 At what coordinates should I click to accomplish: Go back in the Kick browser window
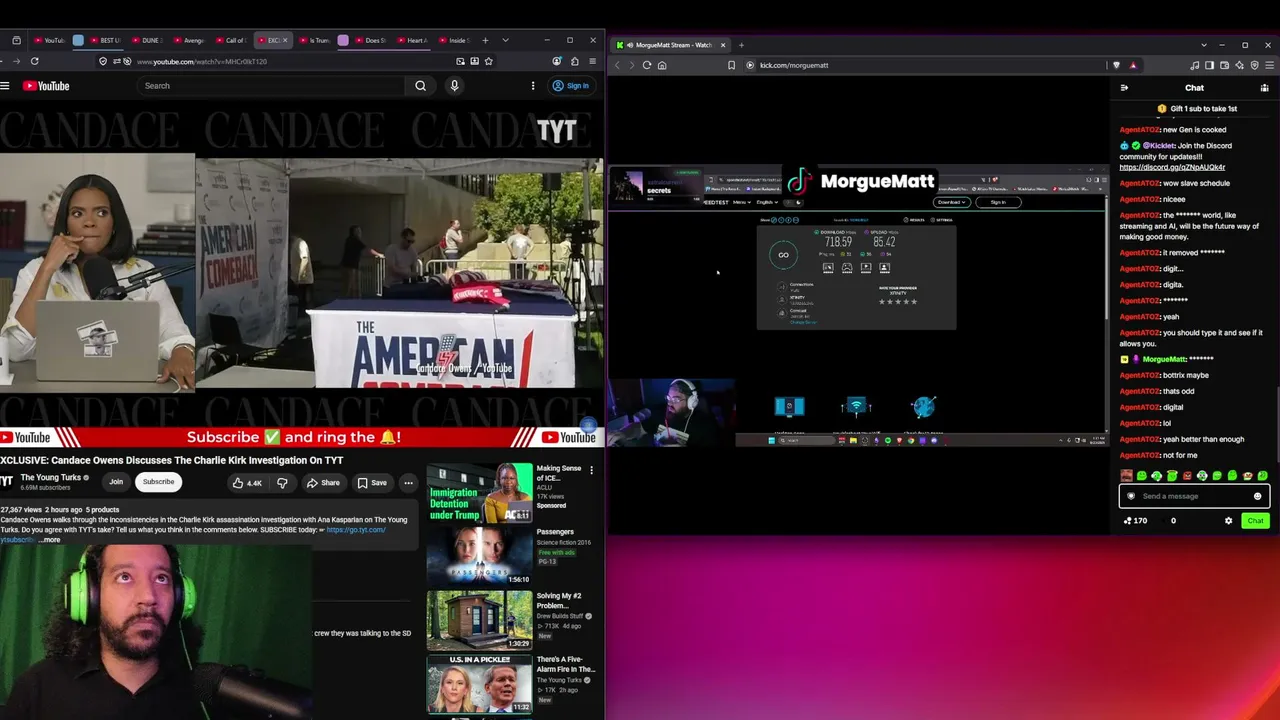coord(617,65)
